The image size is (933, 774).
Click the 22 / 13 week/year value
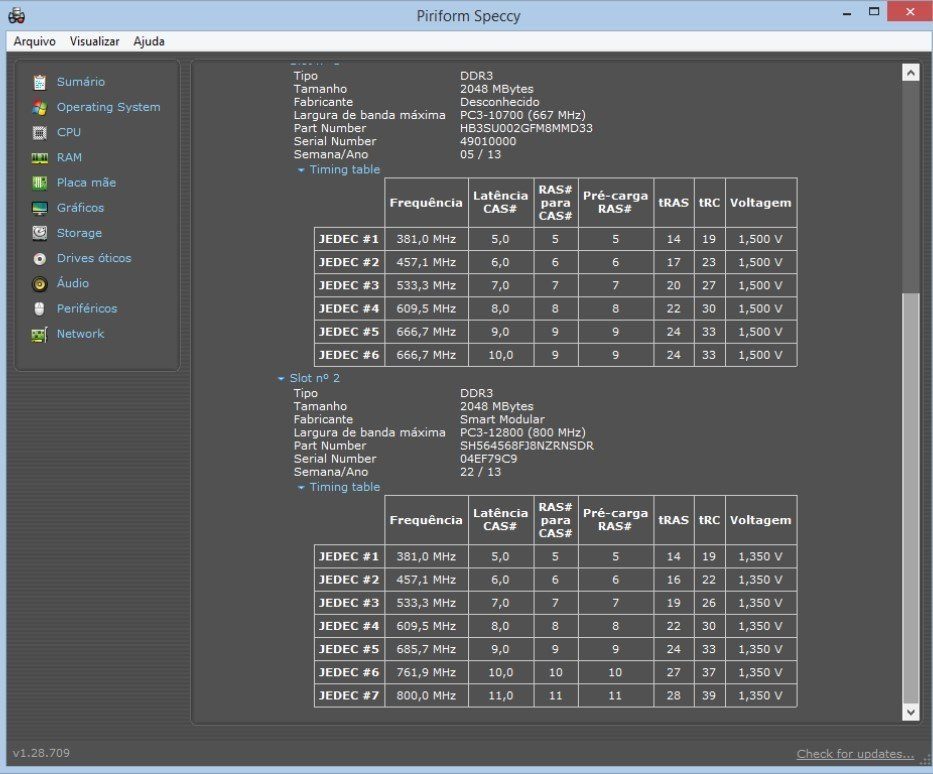(x=480, y=472)
